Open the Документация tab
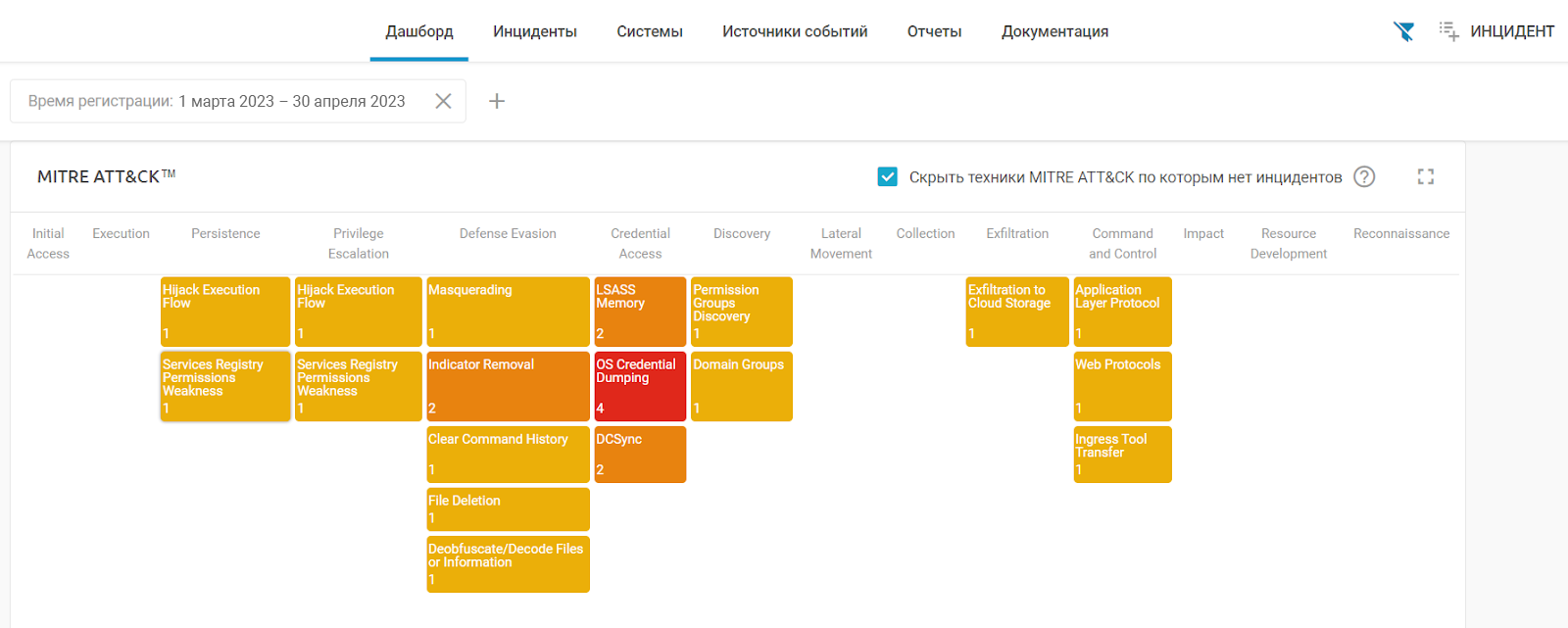 pyautogui.click(x=1054, y=31)
